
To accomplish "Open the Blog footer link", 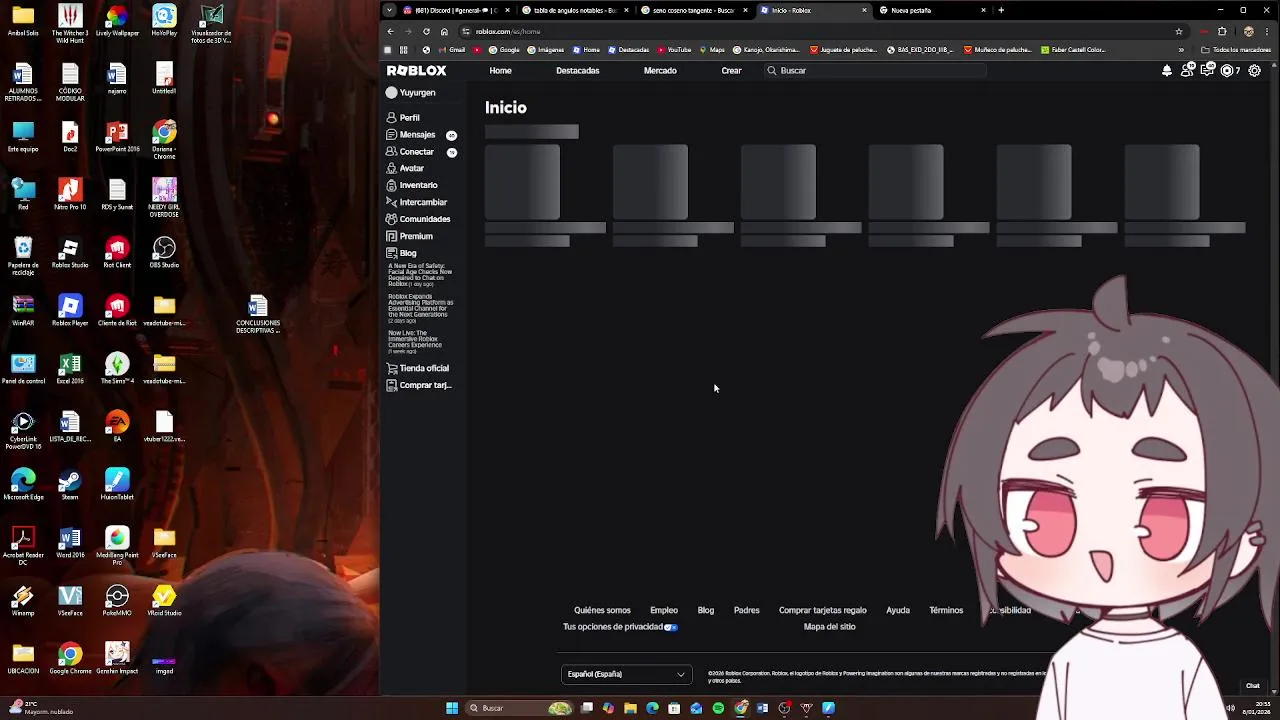I will pyautogui.click(x=706, y=610).
